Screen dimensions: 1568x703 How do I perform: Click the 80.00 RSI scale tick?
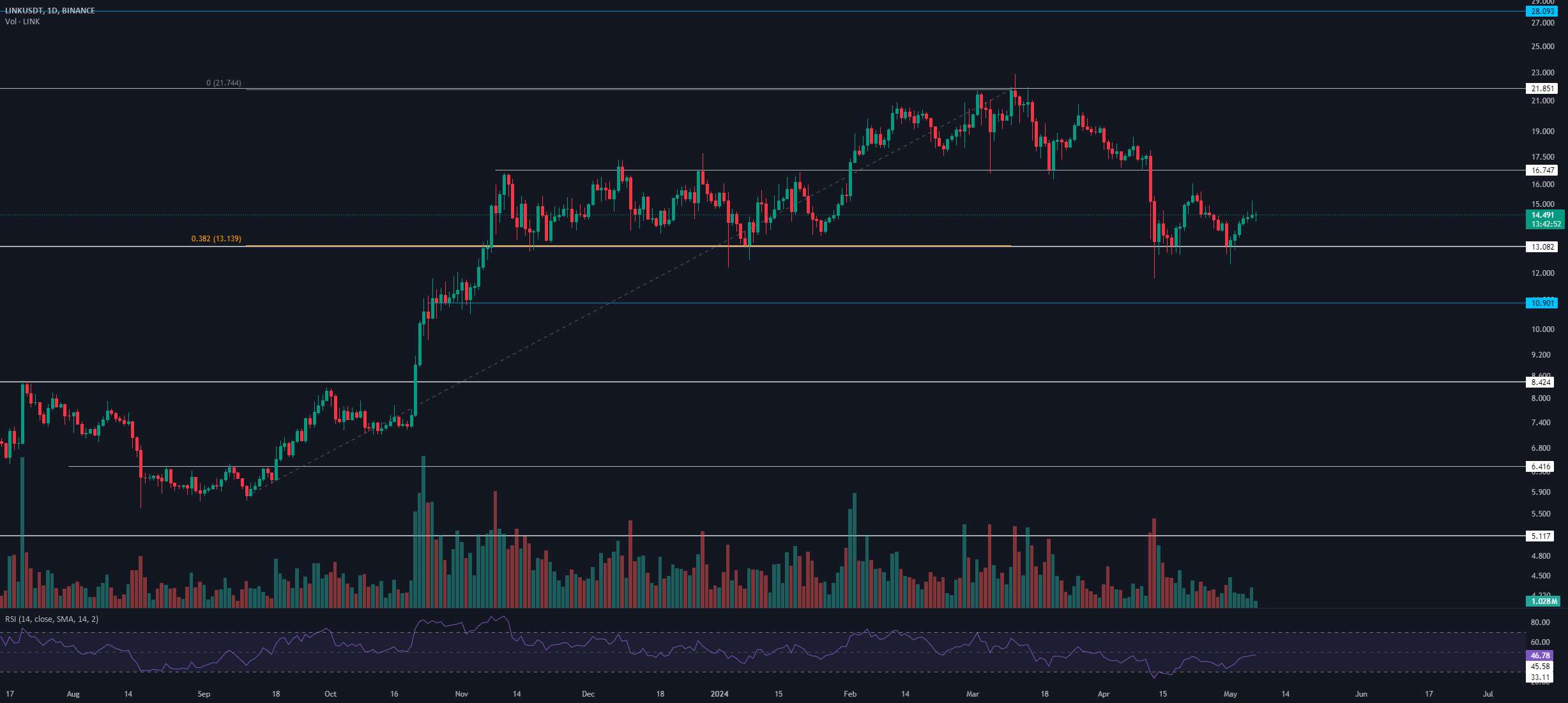point(1541,623)
